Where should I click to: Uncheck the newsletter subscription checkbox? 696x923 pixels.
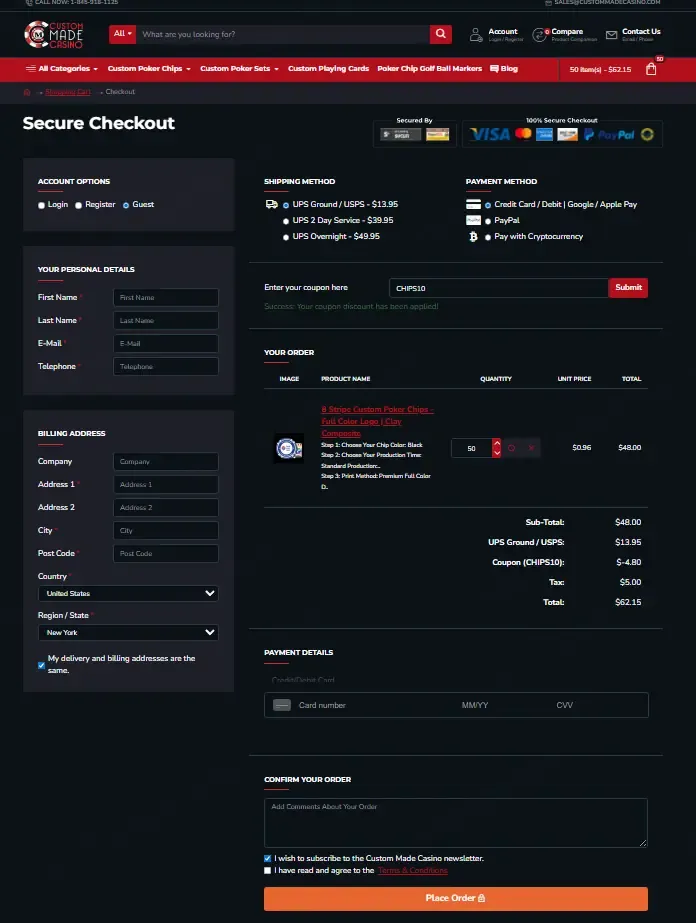(x=267, y=859)
